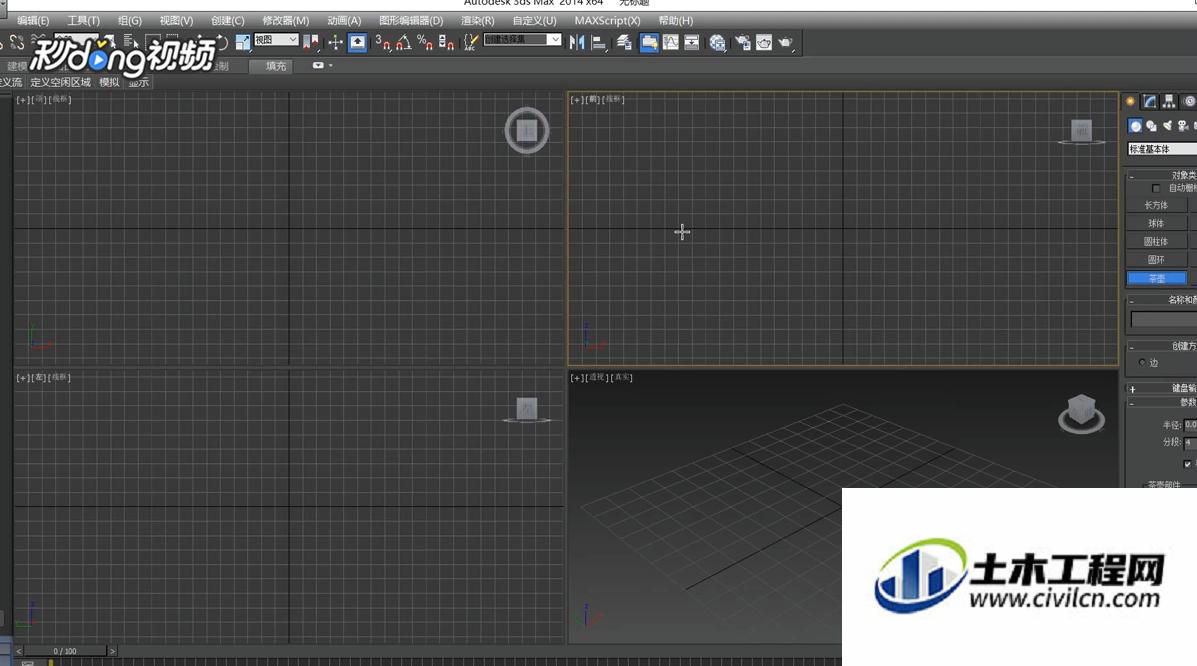Viewport: 1197px width, 666px height.
Task: Click the Mirror tool icon
Action: click(x=577, y=43)
